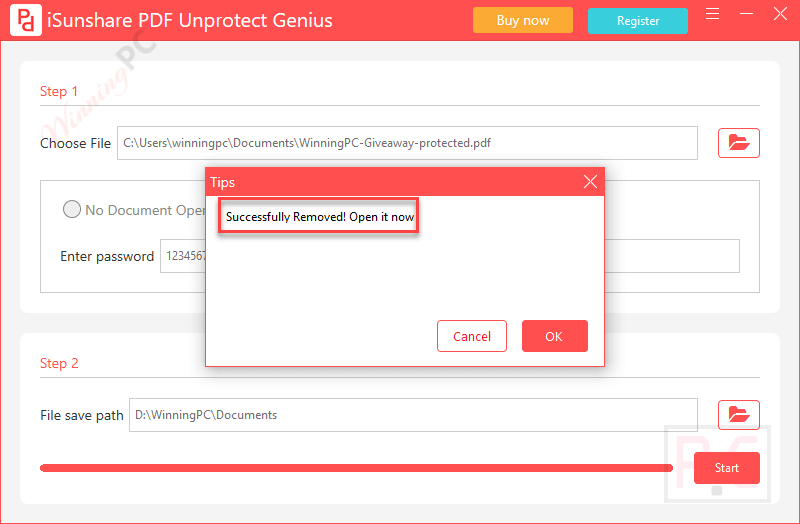Click the Buy now button

click(x=522, y=20)
